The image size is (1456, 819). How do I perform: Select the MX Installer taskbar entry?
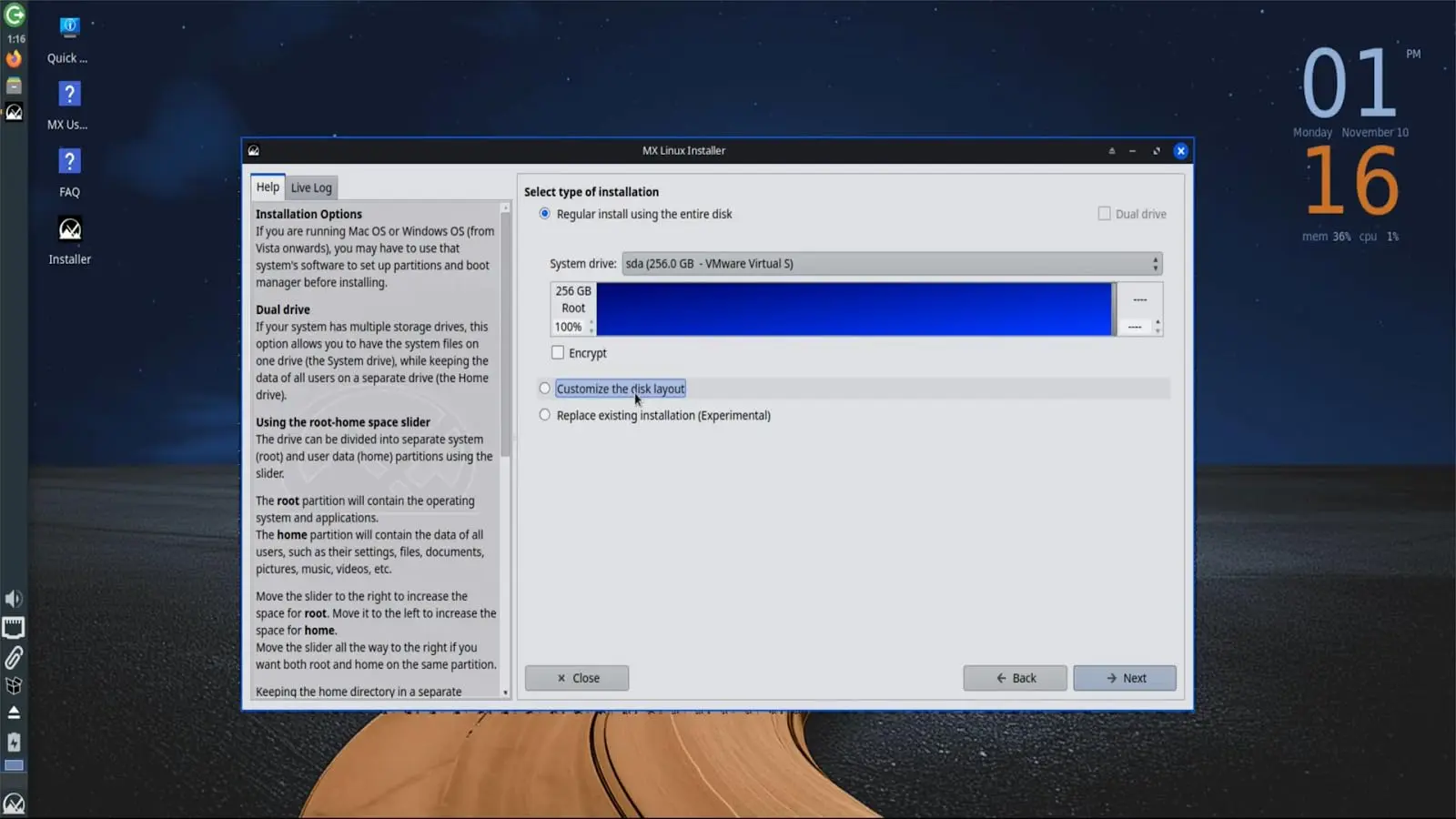pyautogui.click(x=14, y=113)
